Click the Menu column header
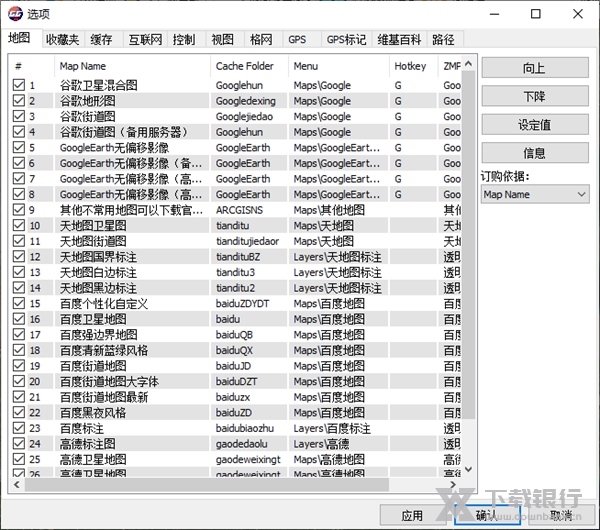This screenshot has width=600, height=530. point(339,66)
